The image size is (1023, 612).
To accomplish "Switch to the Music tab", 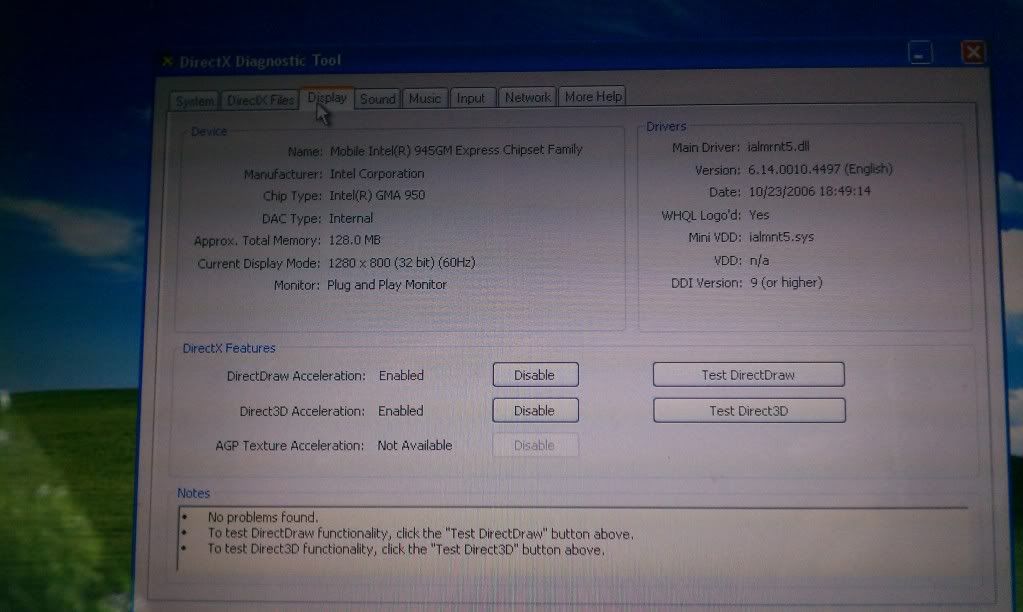I will [x=425, y=98].
